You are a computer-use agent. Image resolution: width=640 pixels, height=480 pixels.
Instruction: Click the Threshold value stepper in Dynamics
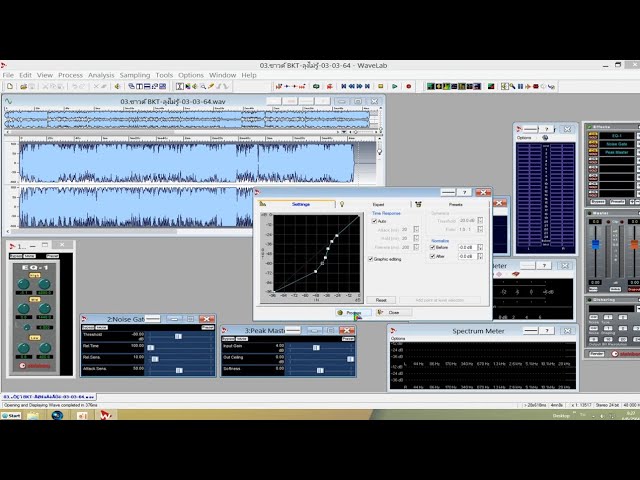pyautogui.click(x=480, y=220)
